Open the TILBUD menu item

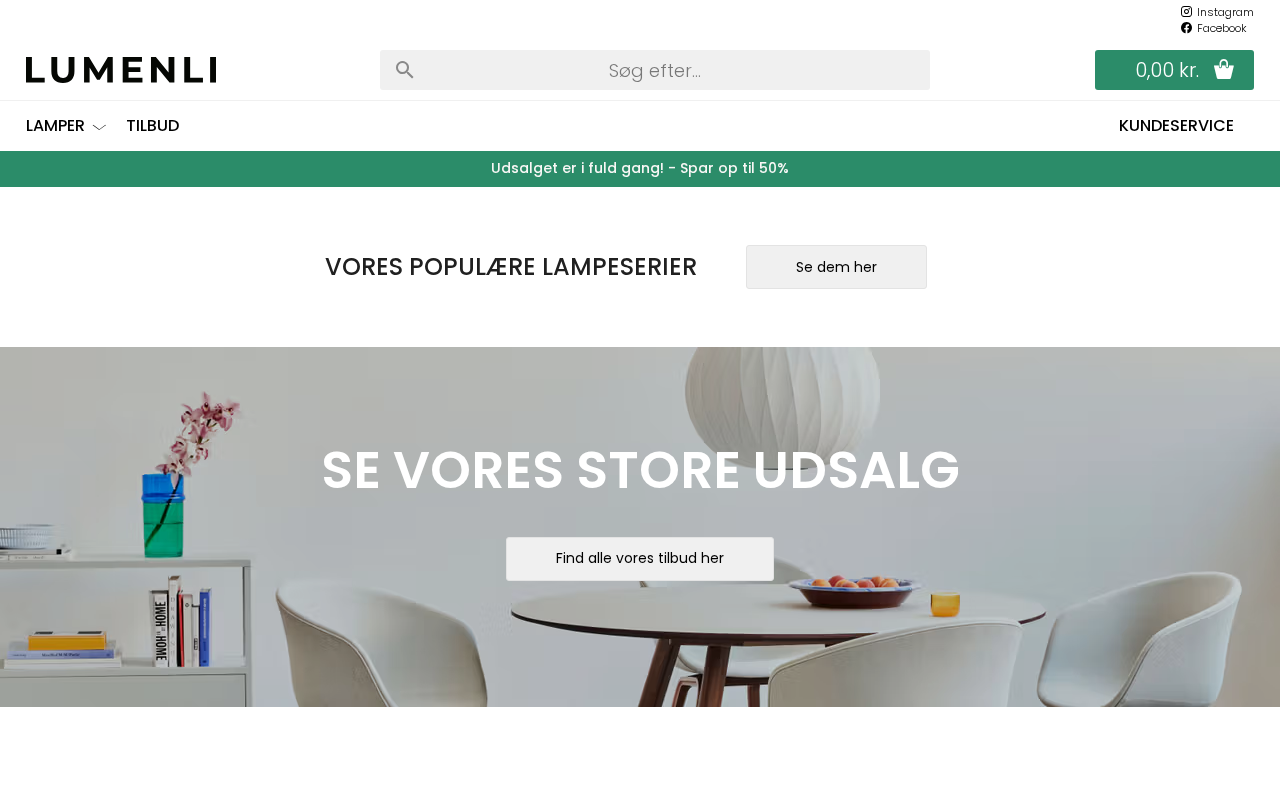click(153, 126)
